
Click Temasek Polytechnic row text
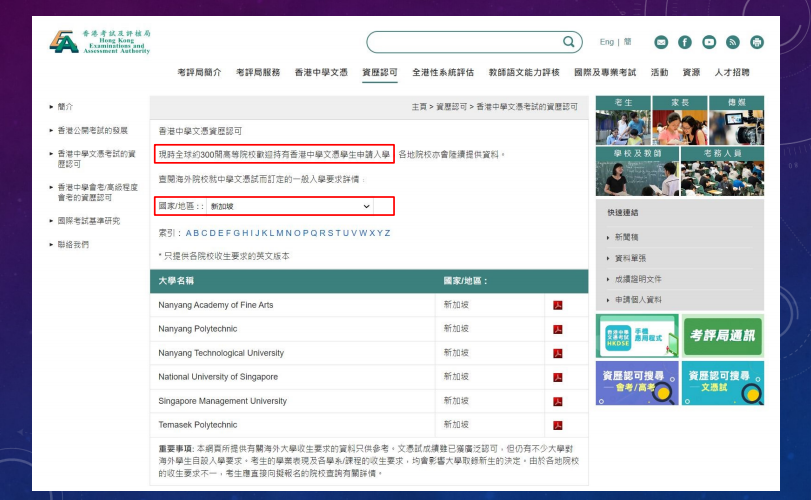point(198,425)
